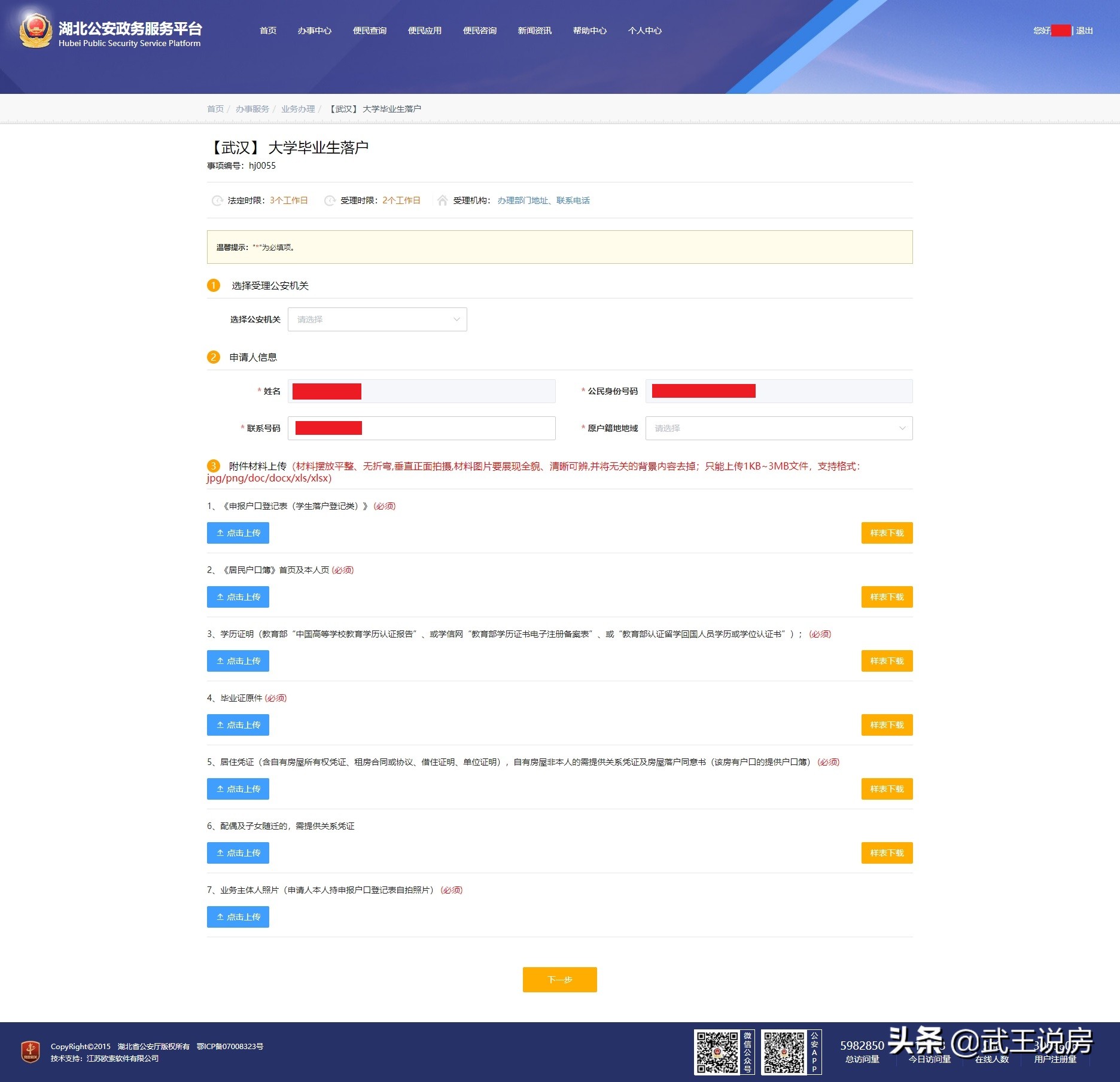
Task: Download sample for 配偶及子女随迁 item
Action: coord(887,853)
